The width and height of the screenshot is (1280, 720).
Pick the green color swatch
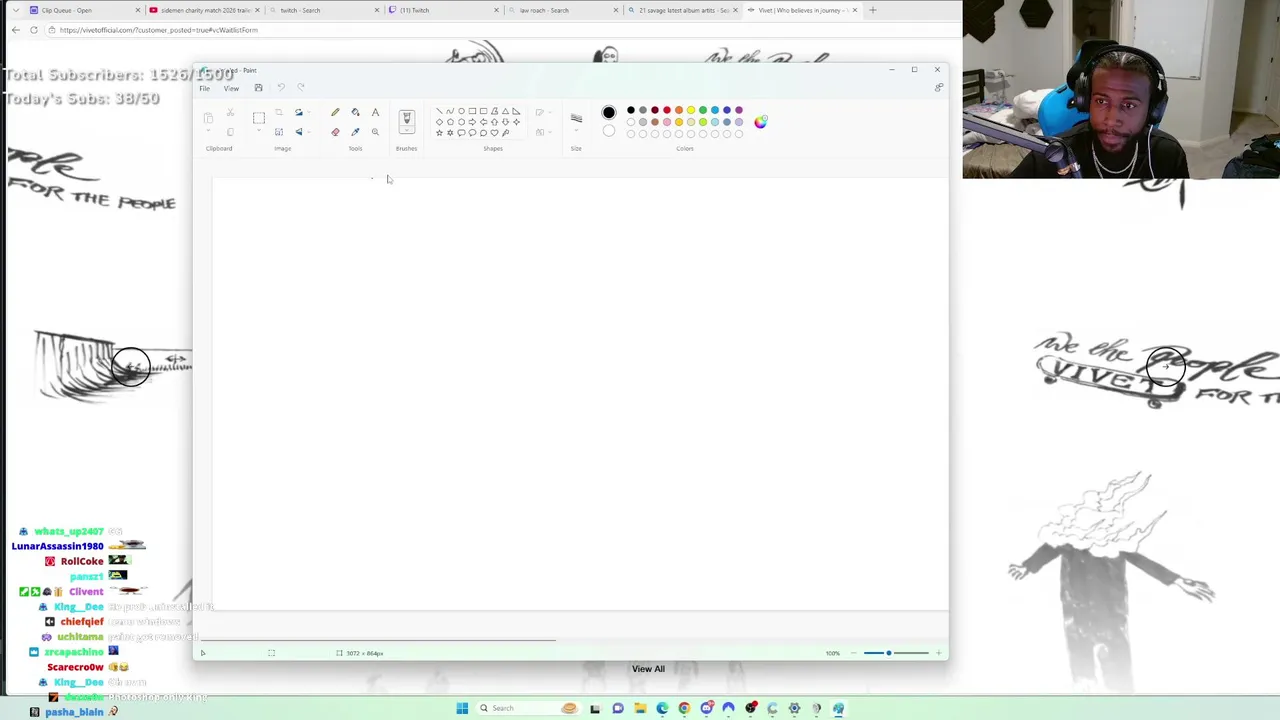click(x=703, y=111)
